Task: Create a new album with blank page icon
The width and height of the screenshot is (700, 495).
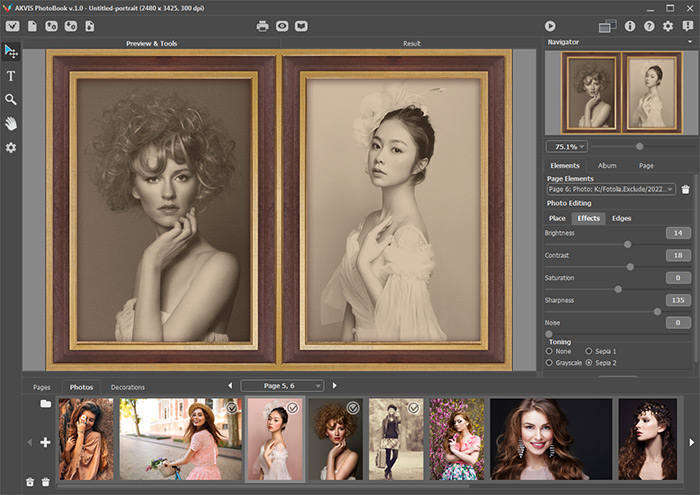Action: pos(32,26)
